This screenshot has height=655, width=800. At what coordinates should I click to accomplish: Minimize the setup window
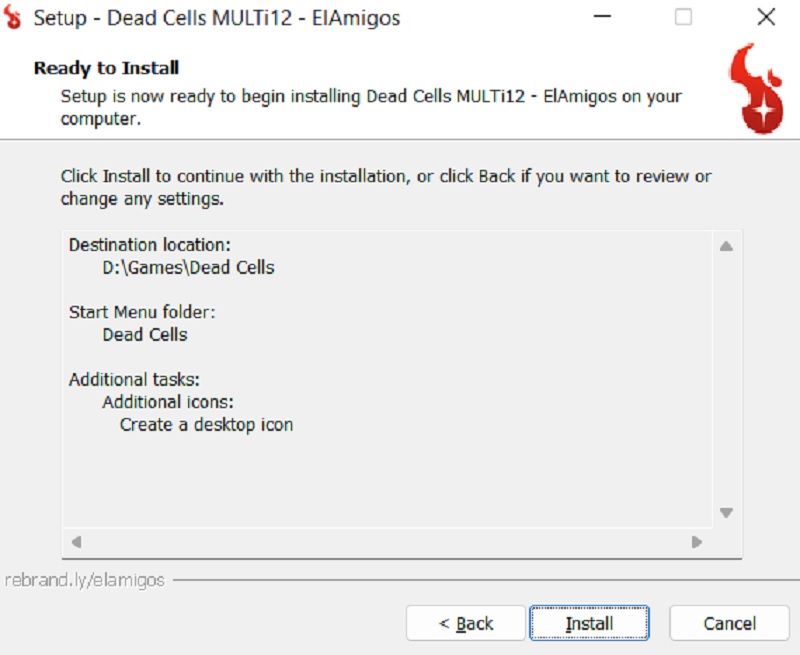click(602, 17)
